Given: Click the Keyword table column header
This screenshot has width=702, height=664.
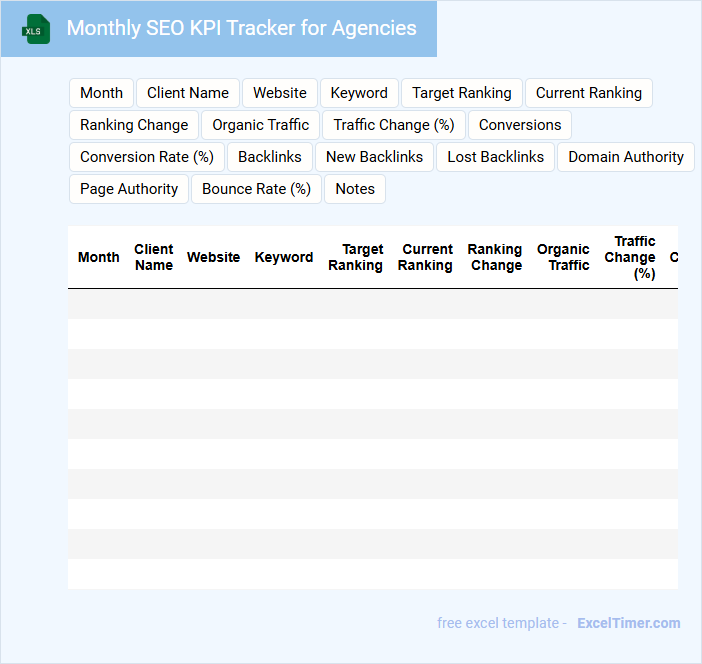Looking at the screenshot, I should (284, 257).
